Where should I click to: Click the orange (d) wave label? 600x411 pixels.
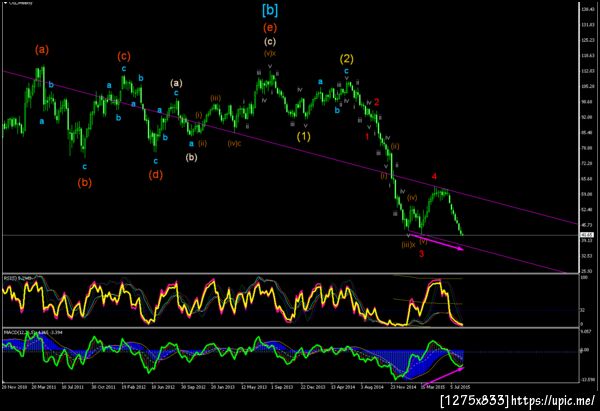[x=156, y=175]
